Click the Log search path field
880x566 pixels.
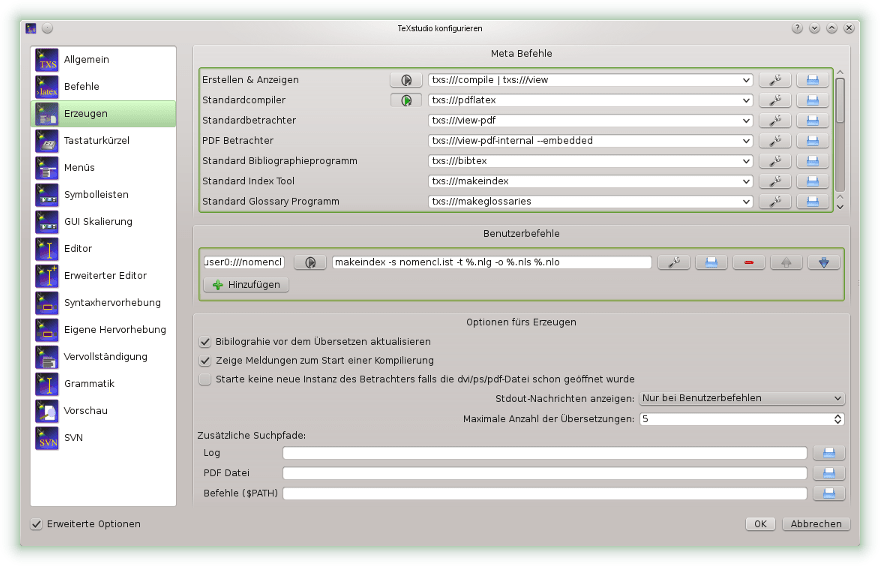544,453
